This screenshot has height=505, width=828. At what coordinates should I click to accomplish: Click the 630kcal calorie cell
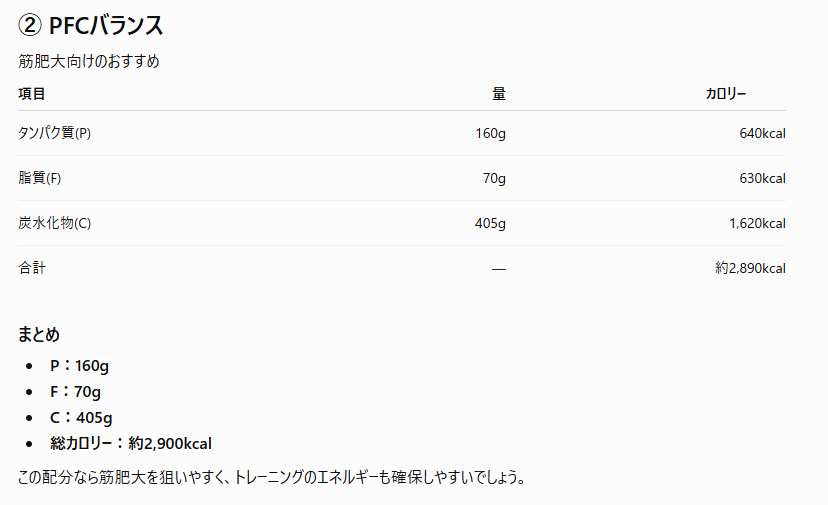coord(763,178)
